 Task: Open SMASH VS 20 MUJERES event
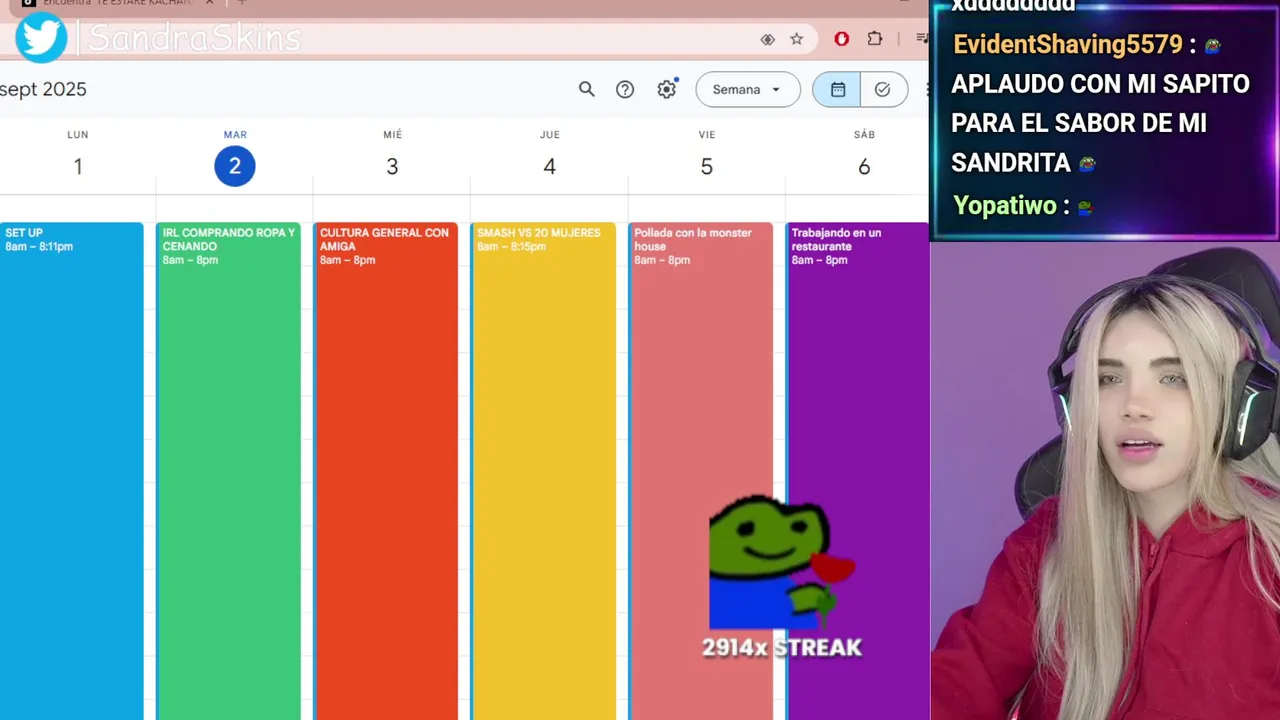pos(543,470)
